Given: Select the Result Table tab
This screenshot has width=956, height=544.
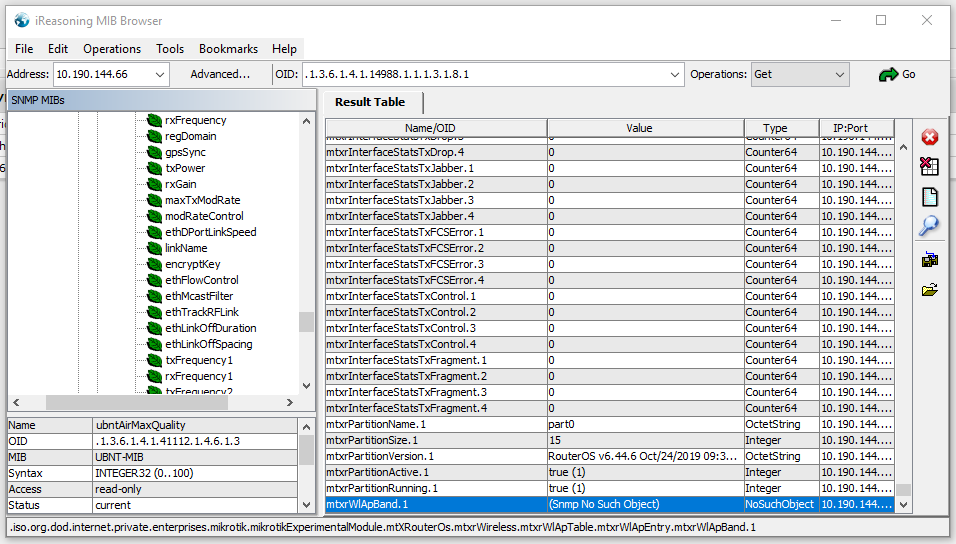Looking at the screenshot, I should pyautogui.click(x=370, y=102).
